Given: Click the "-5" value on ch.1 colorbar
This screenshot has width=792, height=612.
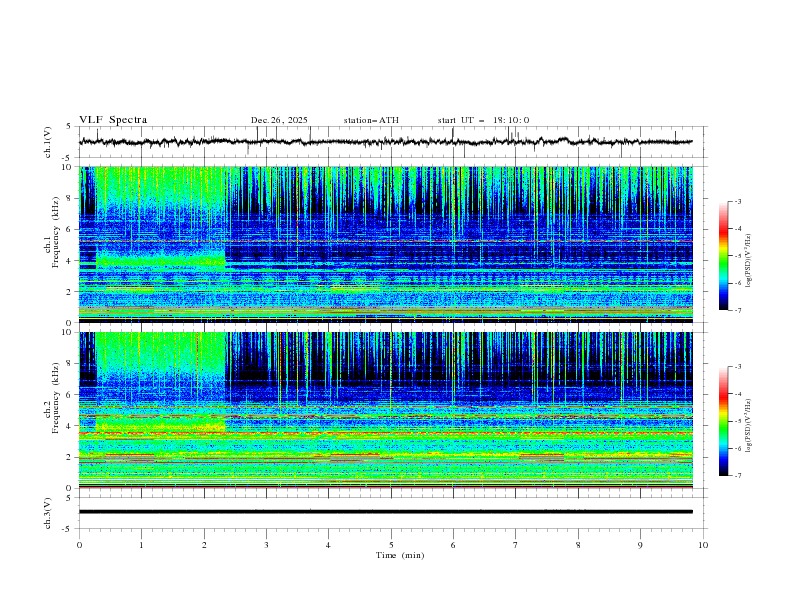Looking at the screenshot, I should tap(737, 256).
